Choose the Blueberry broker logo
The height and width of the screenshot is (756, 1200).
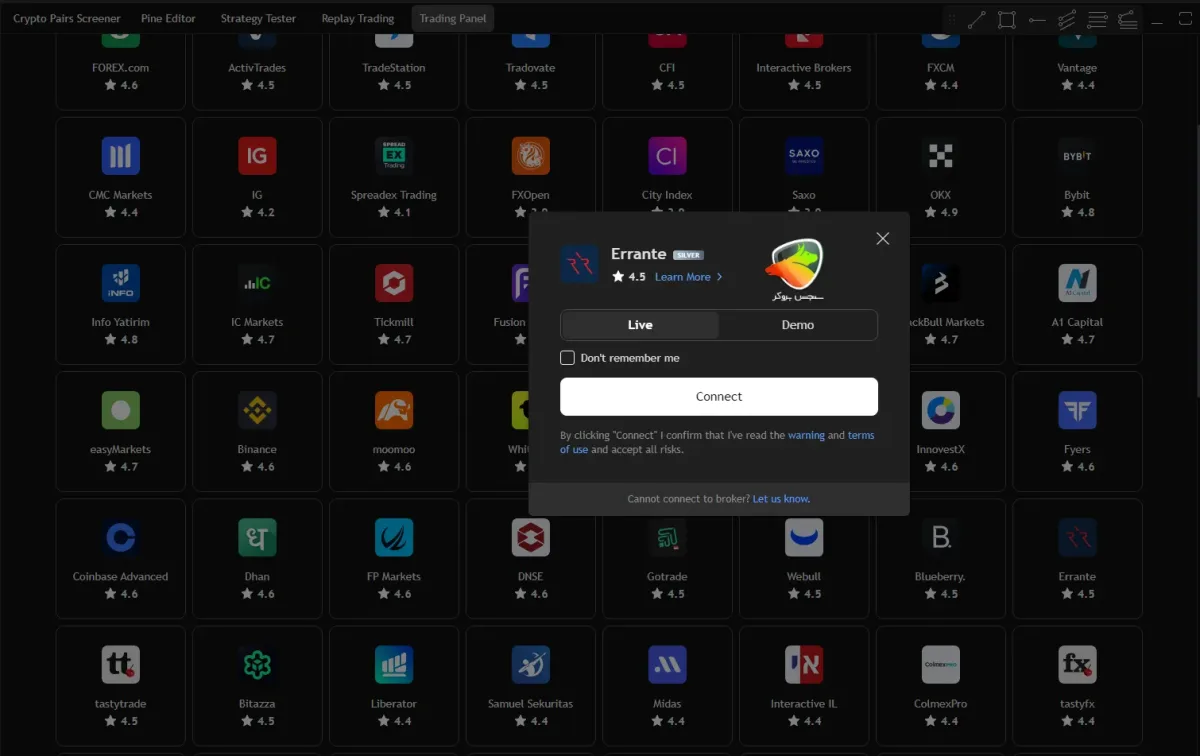[940, 537]
